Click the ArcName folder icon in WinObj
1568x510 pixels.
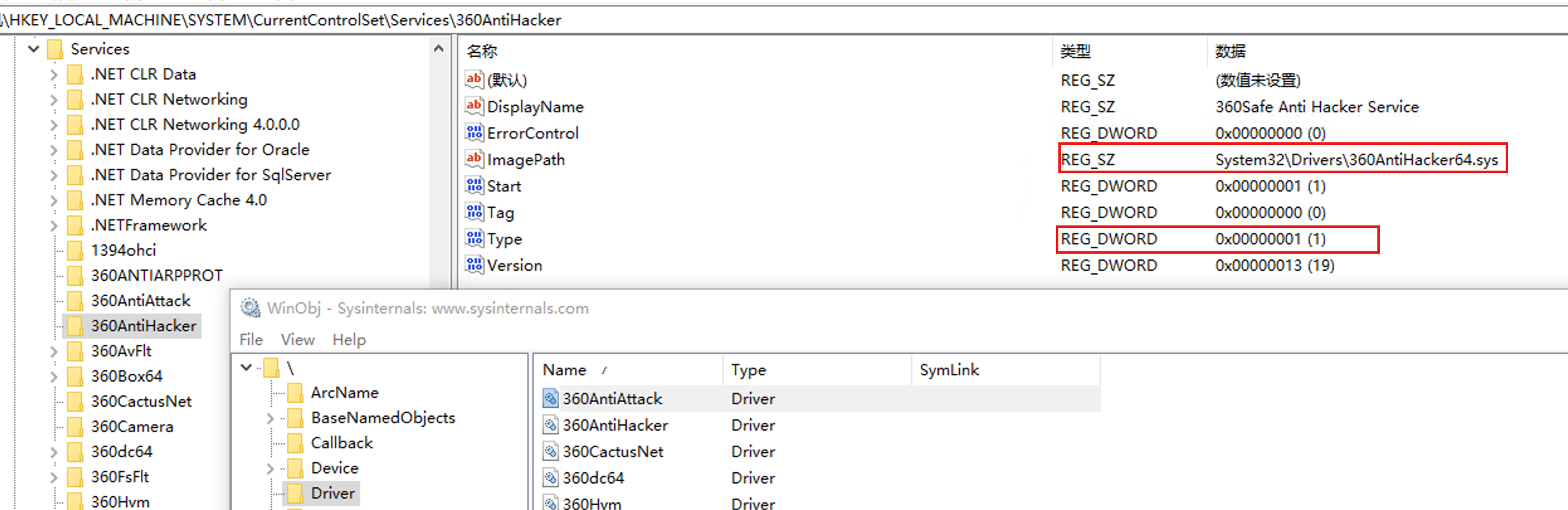[x=295, y=392]
